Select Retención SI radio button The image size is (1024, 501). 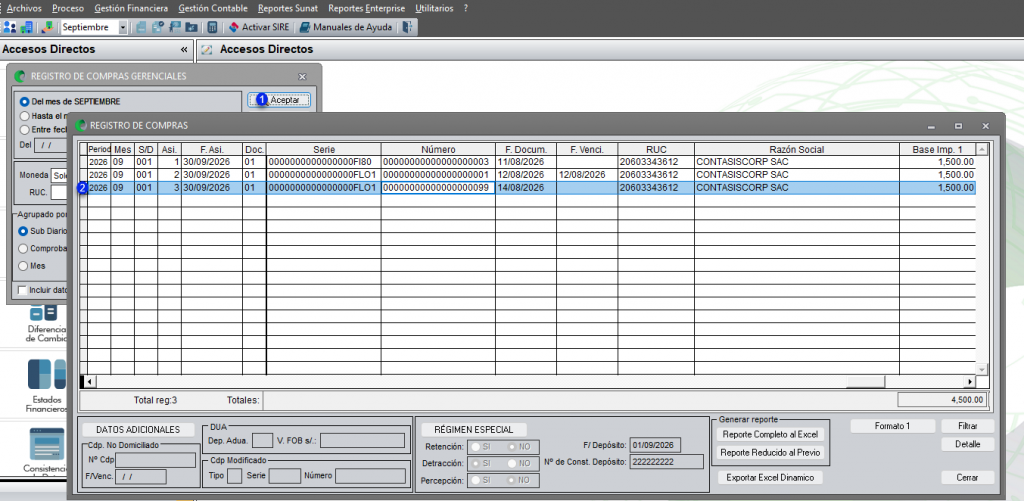(x=475, y=446)
